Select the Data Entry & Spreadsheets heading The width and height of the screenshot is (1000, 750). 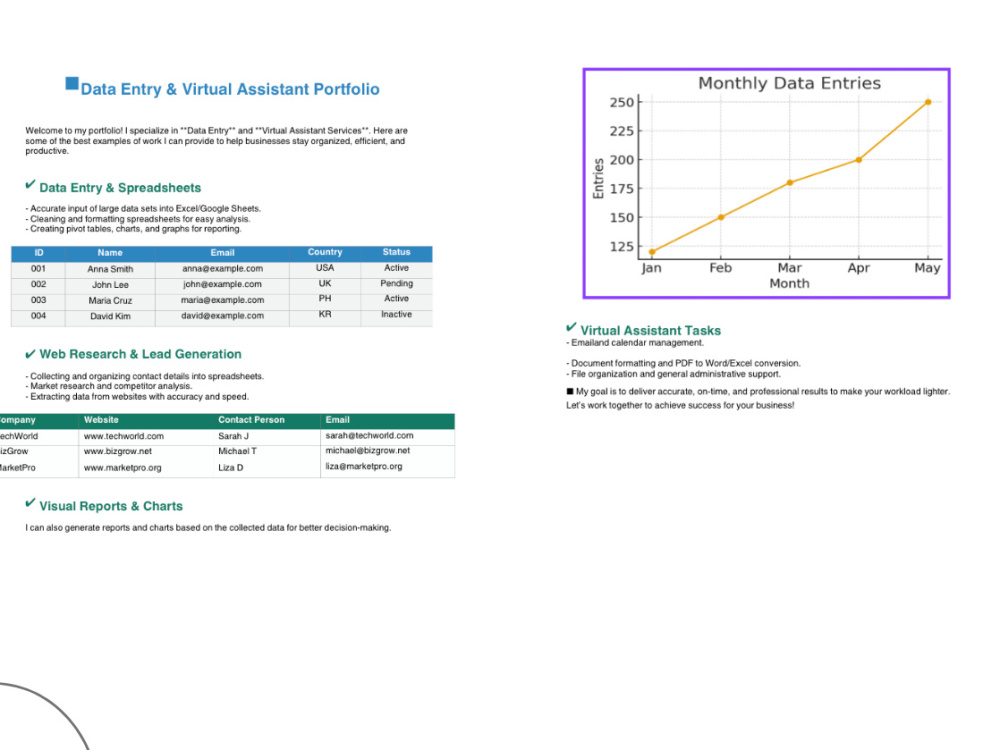point(120,188)
